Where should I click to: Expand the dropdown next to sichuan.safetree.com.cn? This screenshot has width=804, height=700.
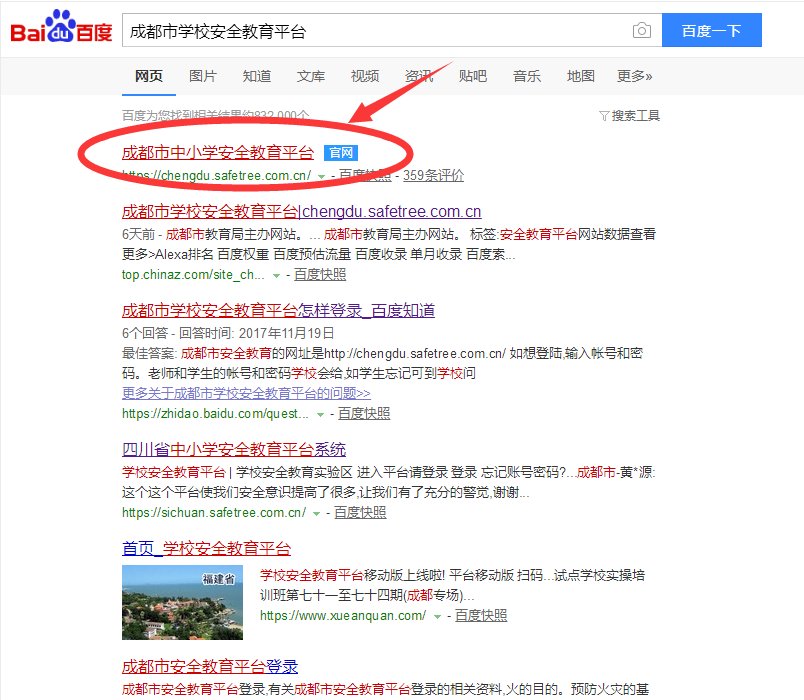point(314,513)
